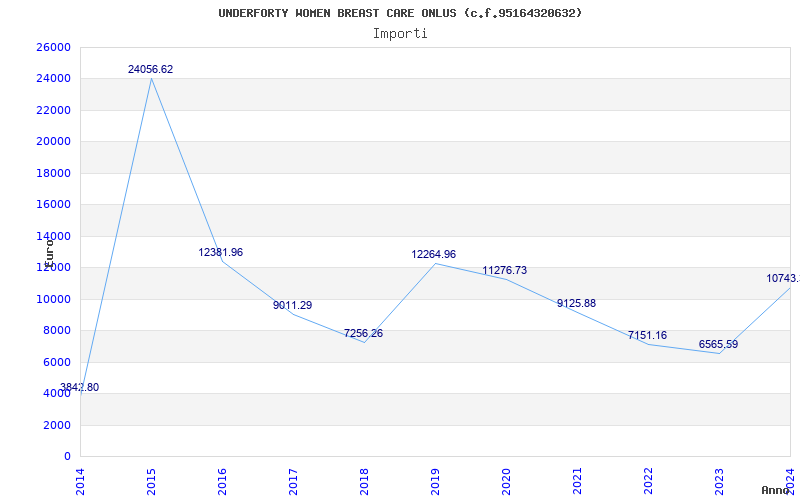Click the 11276.73 value label

pyautogui.click(x=505, y=270)
